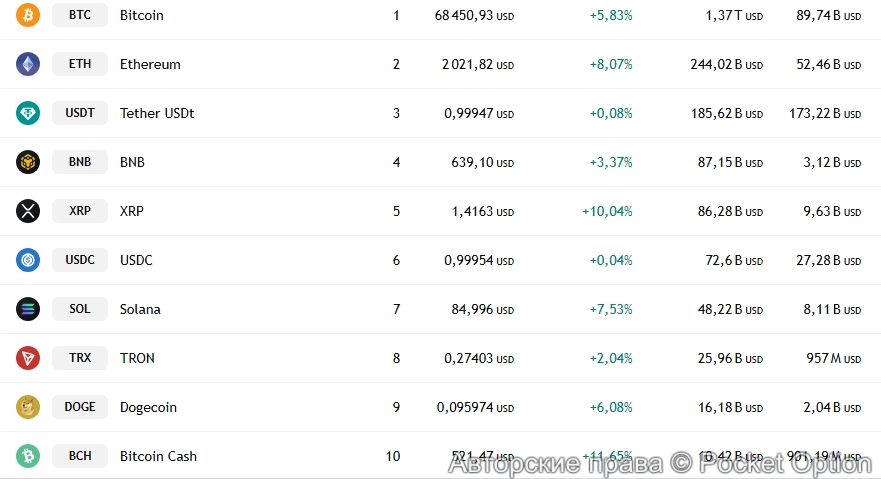The height and width of the screenshot is (479, 881).
Task: Click the Bitcoin coin logo icon
Action: click(28, 15)
